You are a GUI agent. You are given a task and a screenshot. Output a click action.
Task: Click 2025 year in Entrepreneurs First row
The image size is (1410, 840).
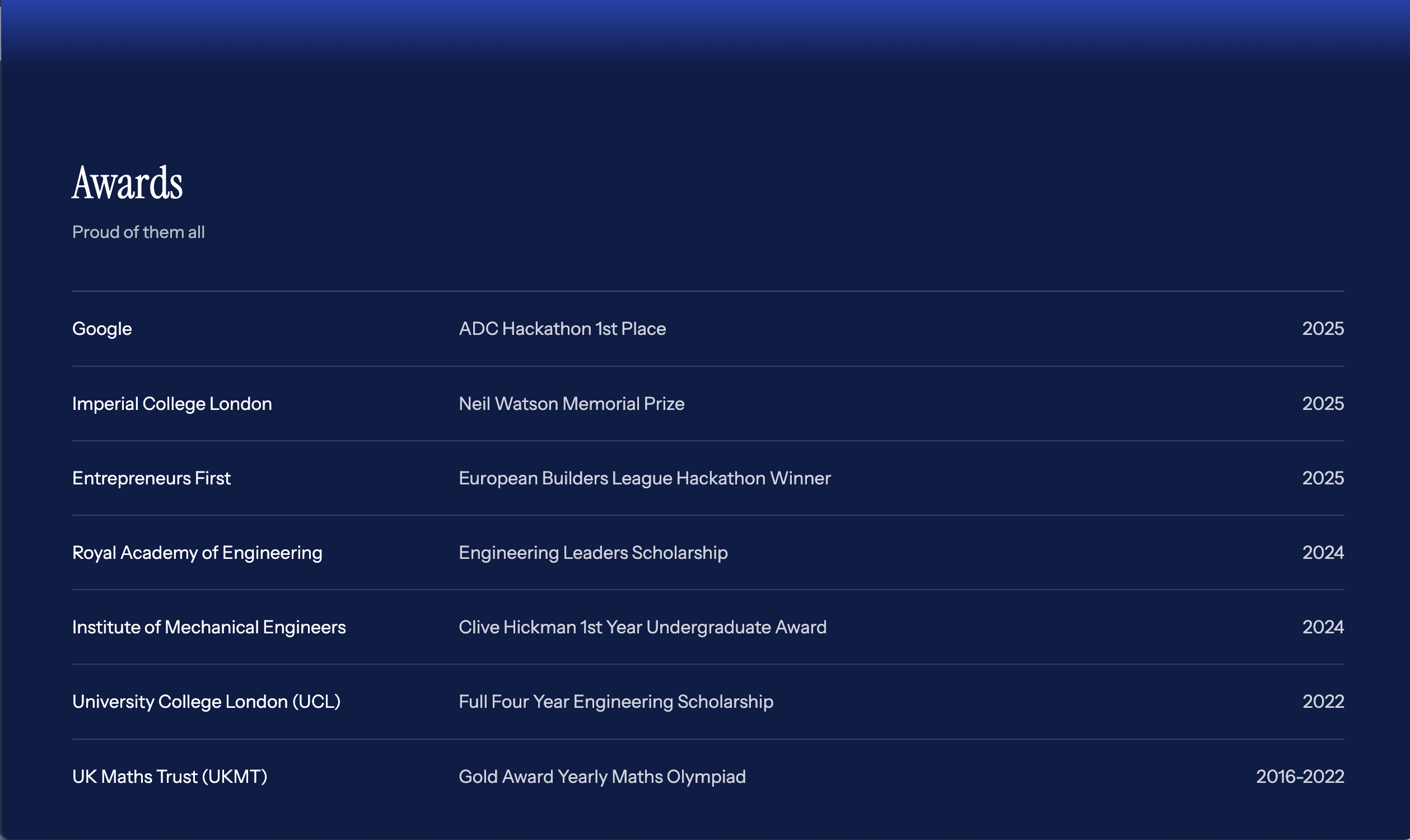coord(1323,478)
